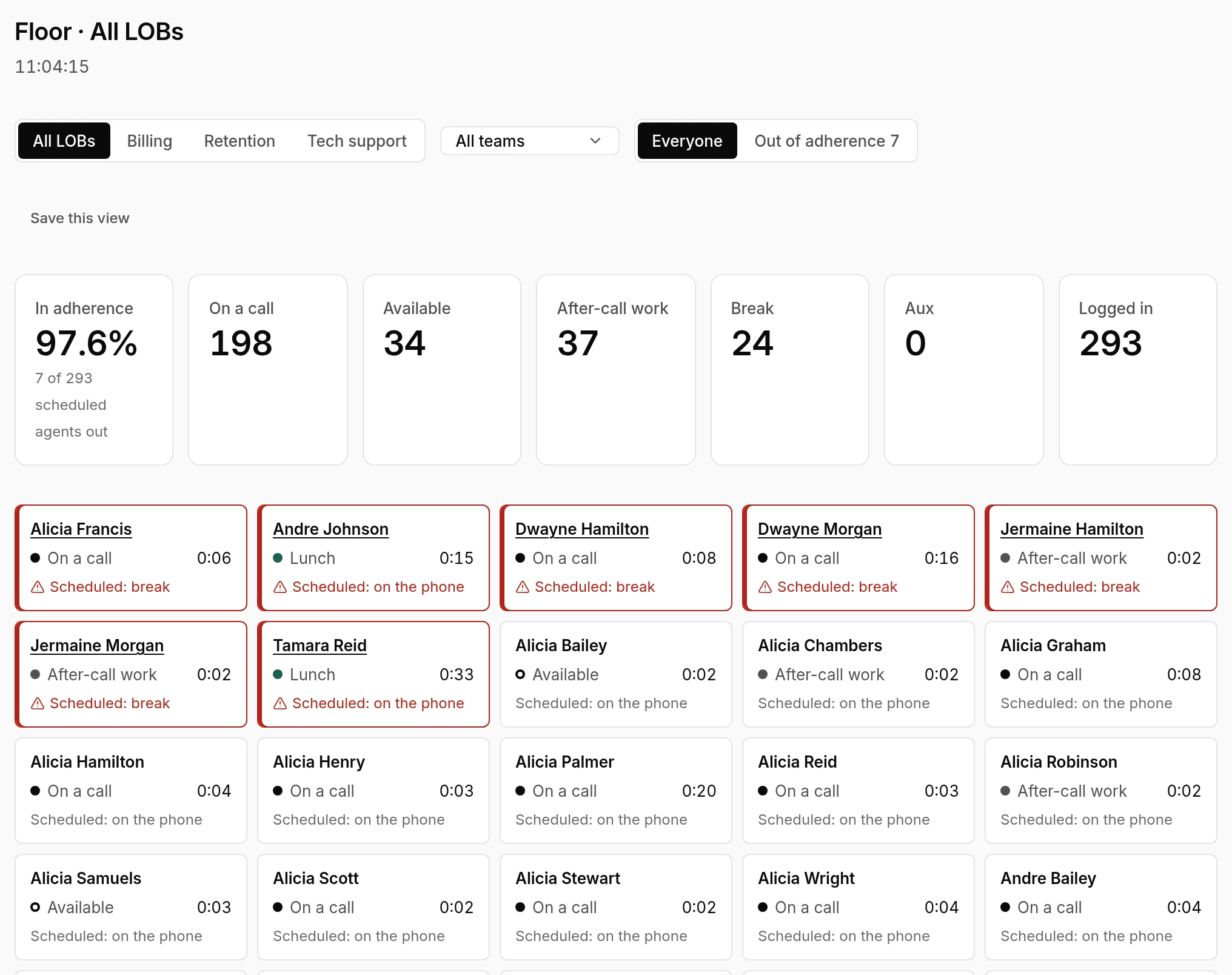Click the Aux 0 tile
Image resolution: width=1232 pixels, height=975 pixels.
pyautogui.click(x=964, y=370)
